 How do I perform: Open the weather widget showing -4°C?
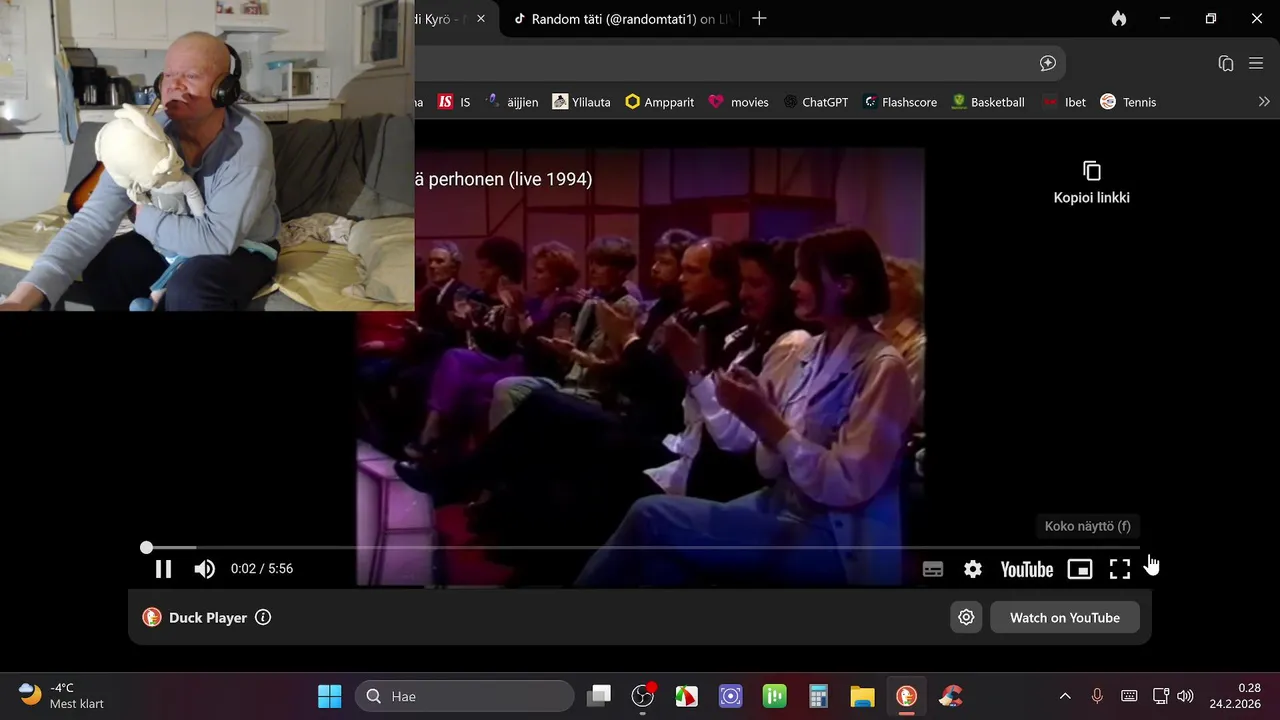(62, 696)
